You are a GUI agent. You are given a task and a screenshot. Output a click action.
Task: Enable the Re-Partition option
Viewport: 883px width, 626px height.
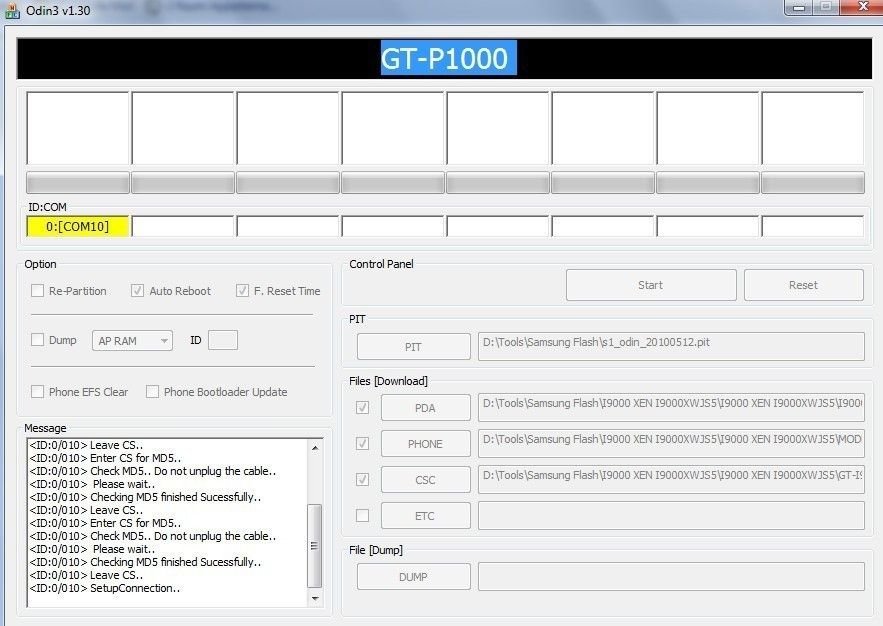pyautogui.click(x=37, y=291)
